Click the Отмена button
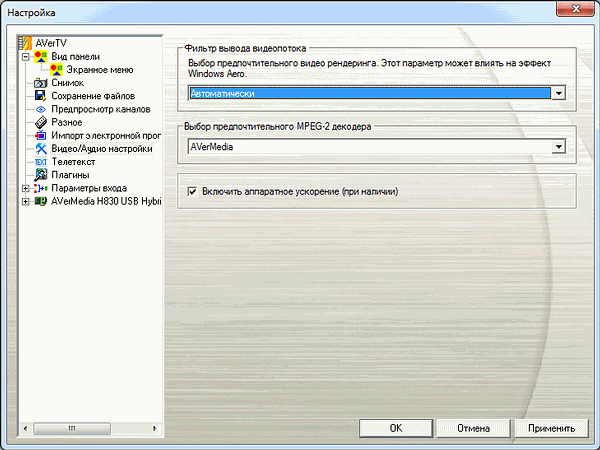Screen dimensions: 600x450 tap(473, 428)
